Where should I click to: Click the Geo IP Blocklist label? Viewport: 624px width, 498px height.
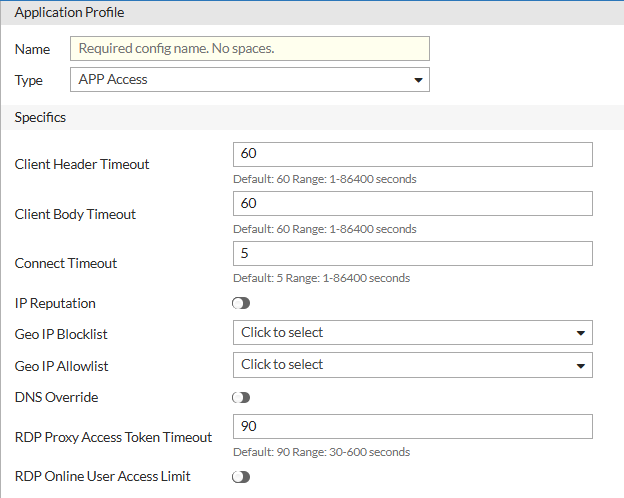[61, 333]
